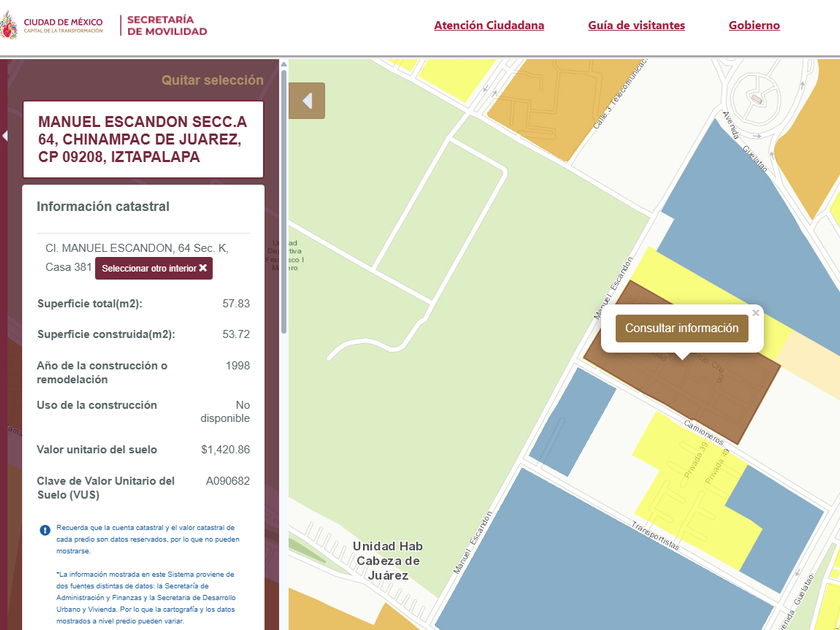
Task: Click the VUS key A090682
Action: [x=228, y=481]
